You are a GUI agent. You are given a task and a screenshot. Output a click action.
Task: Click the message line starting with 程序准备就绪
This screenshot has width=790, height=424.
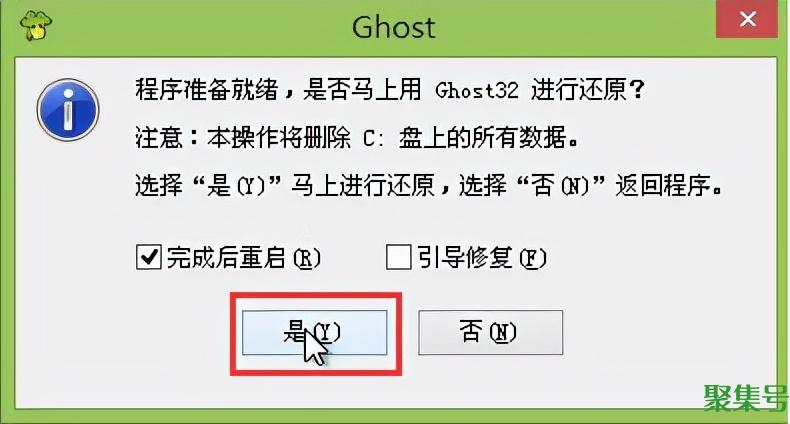(x=389, y=90)
